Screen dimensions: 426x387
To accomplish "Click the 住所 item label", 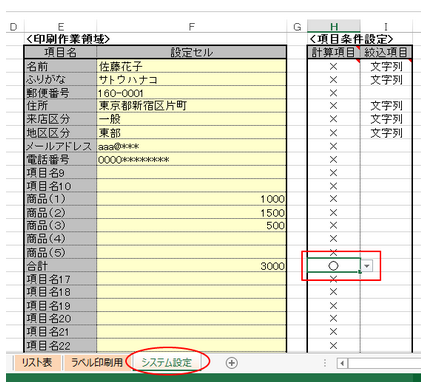I will coord(61,106).
